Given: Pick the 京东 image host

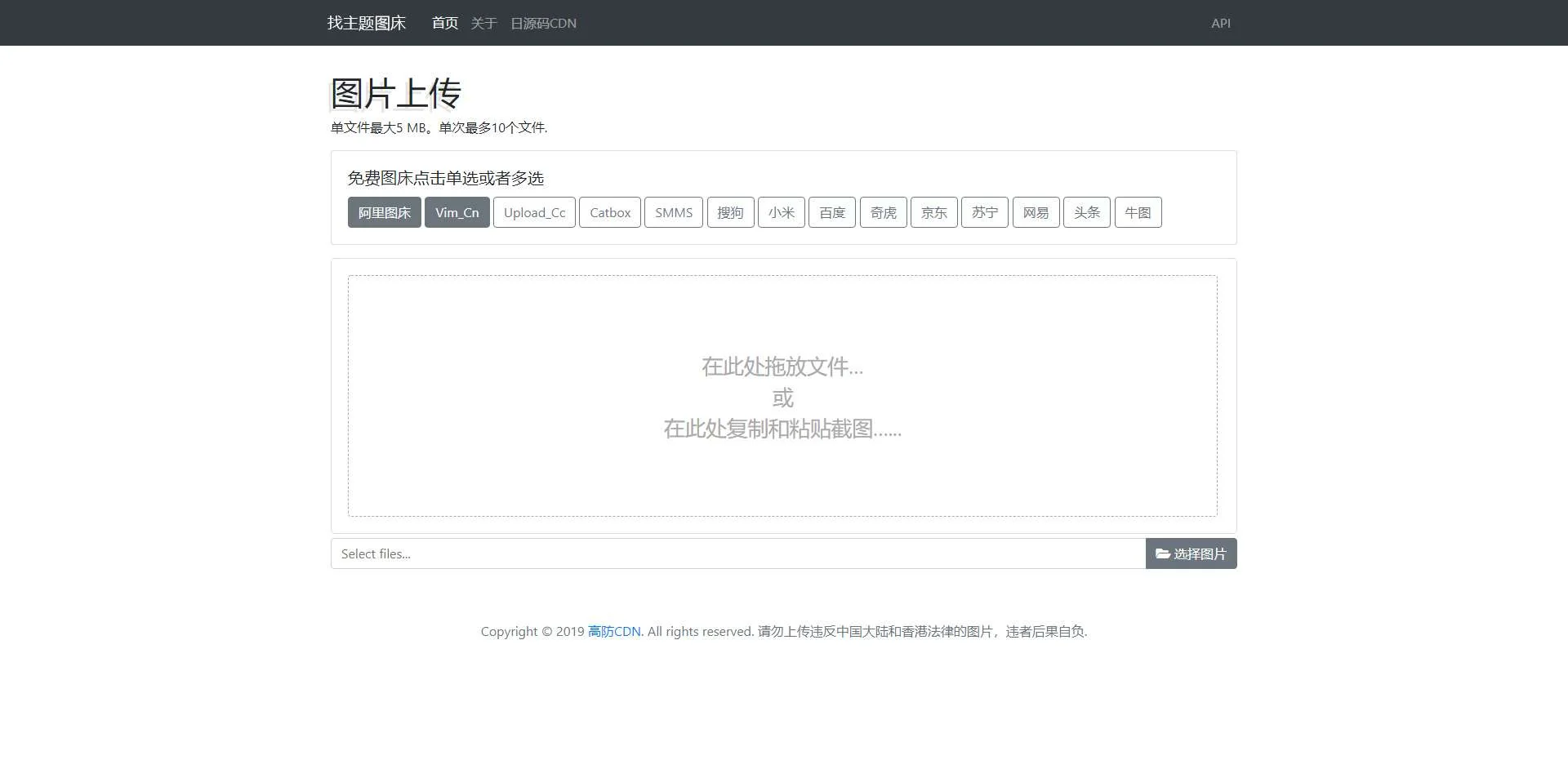Looking at the screenshot, I should pos(933,213).
